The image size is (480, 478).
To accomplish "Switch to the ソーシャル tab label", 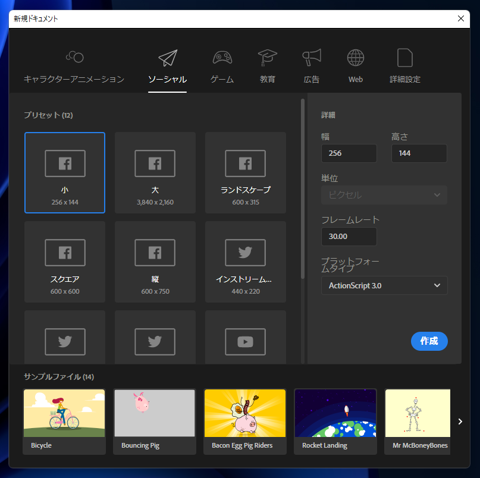I will (x=168, y=79).
